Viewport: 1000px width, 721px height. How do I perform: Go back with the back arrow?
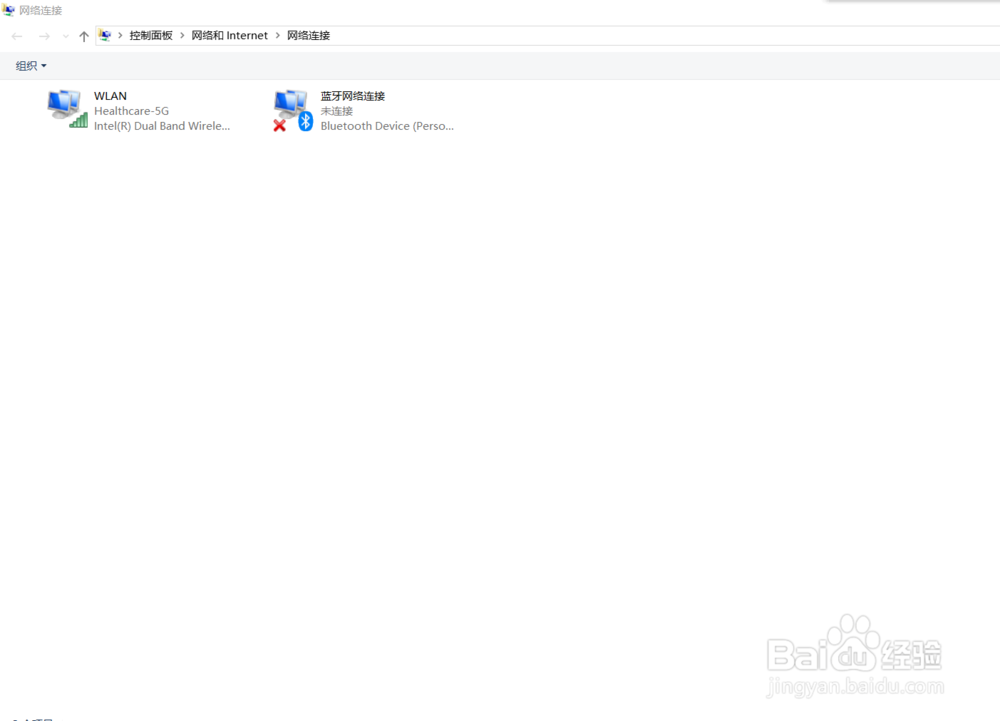[x=17, y=36]
